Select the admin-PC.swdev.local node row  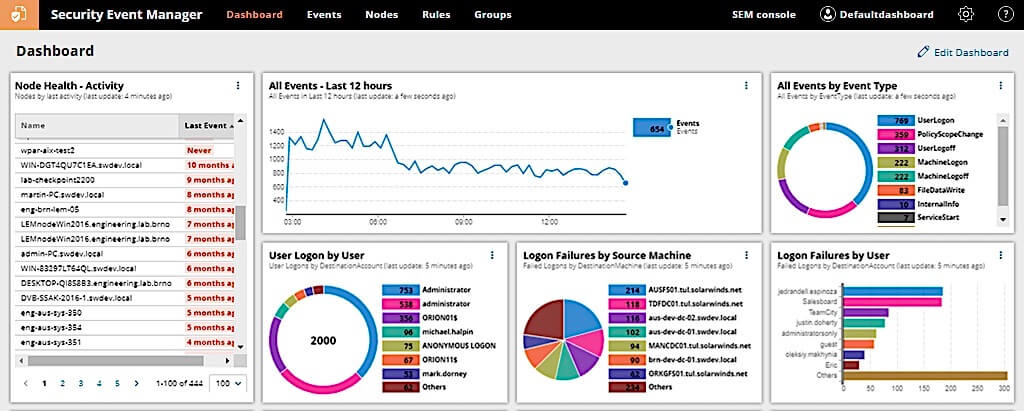click(x=125, y=254)
